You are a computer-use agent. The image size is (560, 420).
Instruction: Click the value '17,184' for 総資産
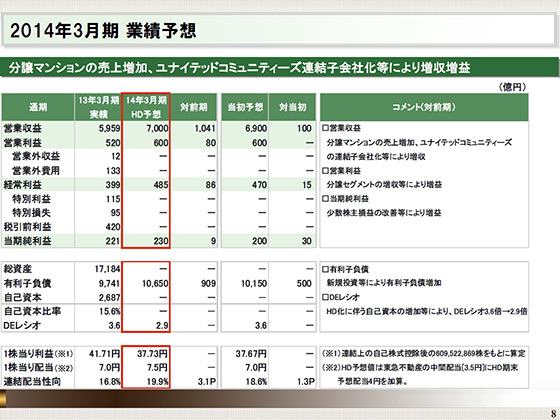(x=107, y=269)
